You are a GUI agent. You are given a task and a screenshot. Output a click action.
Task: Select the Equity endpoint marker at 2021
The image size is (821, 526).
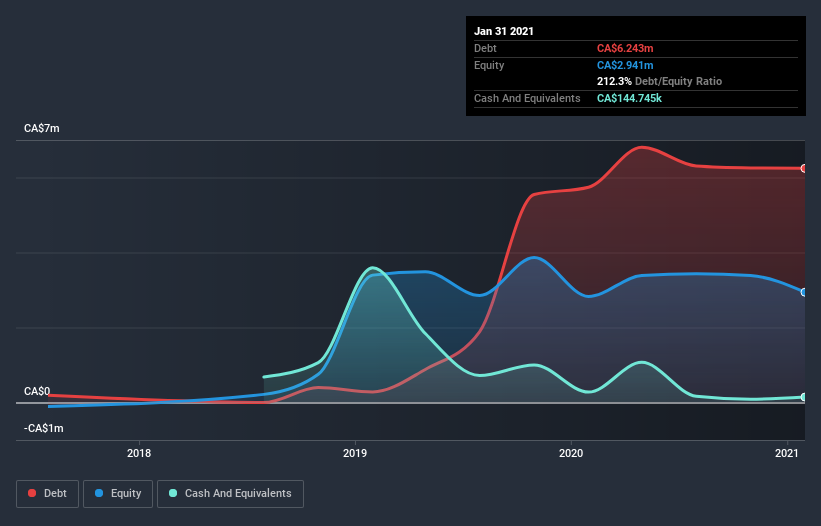pos(804,292)
